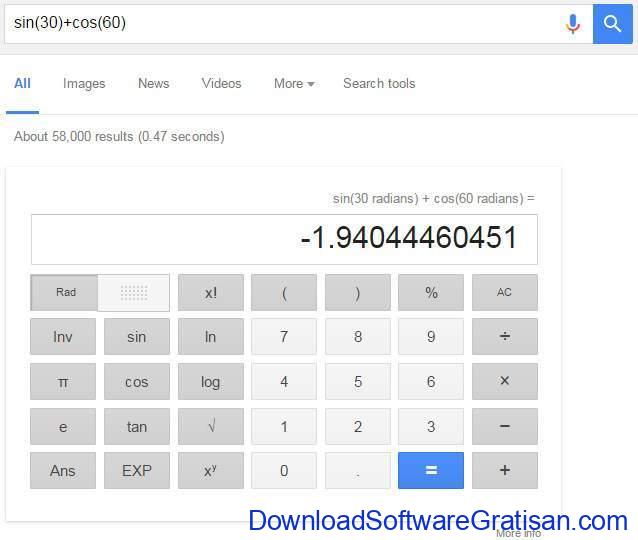Open Search tools options
This screenshot has height=540, width=638.
coord(379,83)
